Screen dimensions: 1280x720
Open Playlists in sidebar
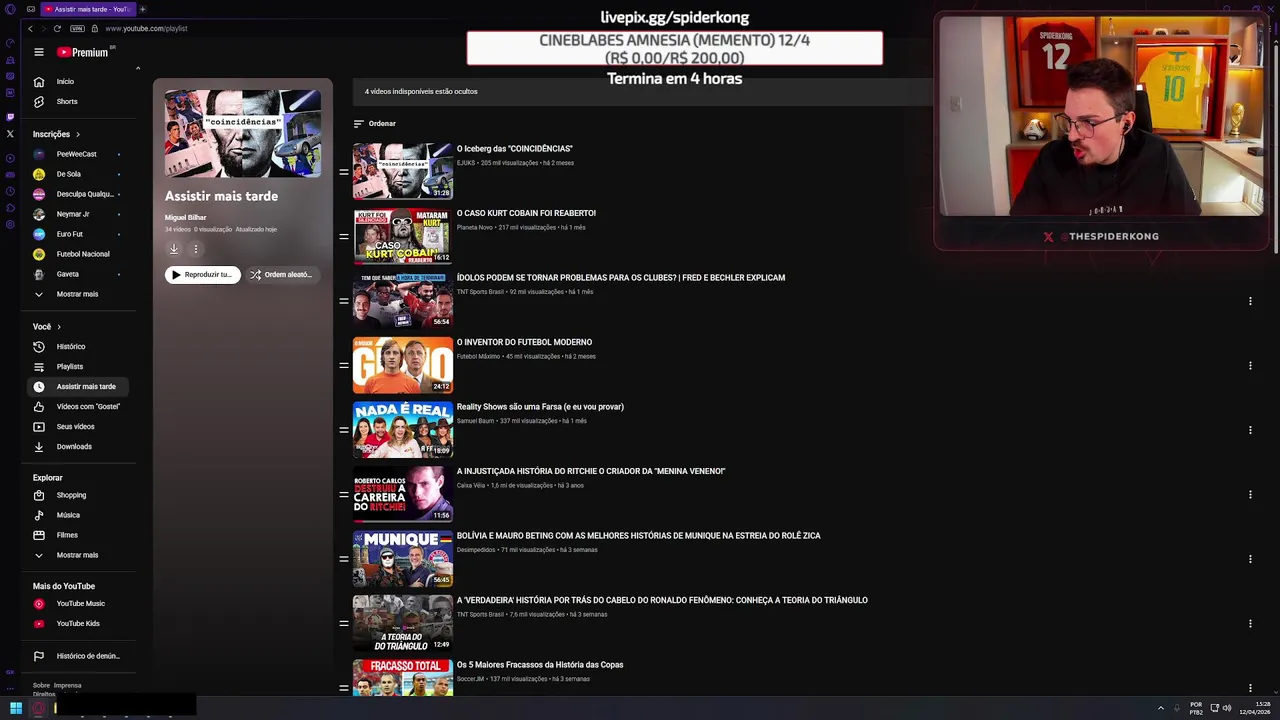(80, 366)
